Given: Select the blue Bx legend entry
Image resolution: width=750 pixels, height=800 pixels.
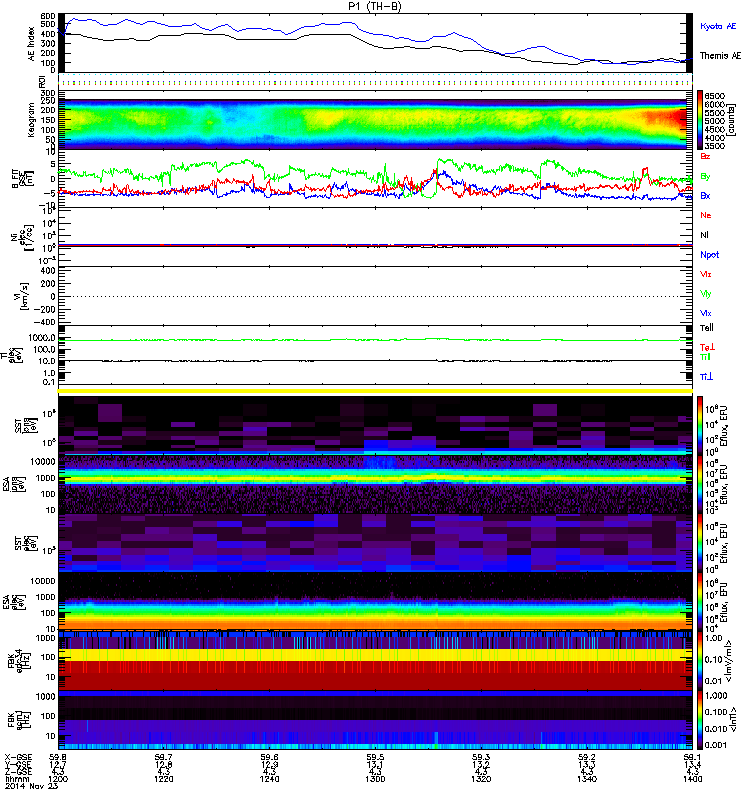Looking at the screenshot, I should pyautogui.click(x=705, y=196).
